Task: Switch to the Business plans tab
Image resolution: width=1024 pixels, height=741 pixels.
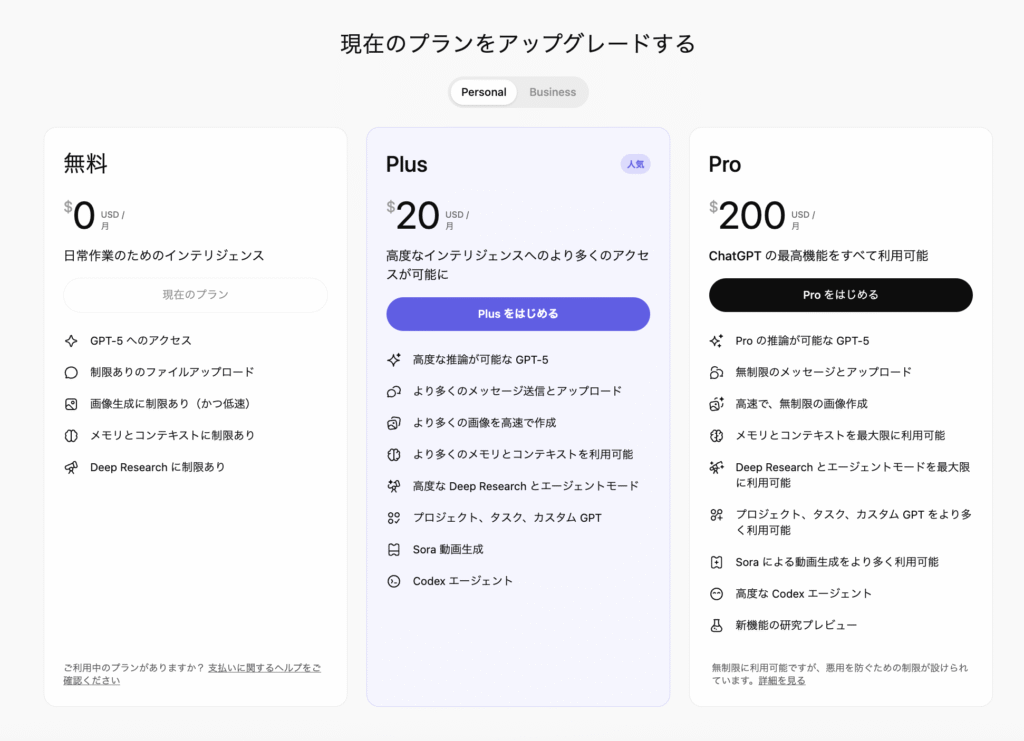Action: [553, 92]
